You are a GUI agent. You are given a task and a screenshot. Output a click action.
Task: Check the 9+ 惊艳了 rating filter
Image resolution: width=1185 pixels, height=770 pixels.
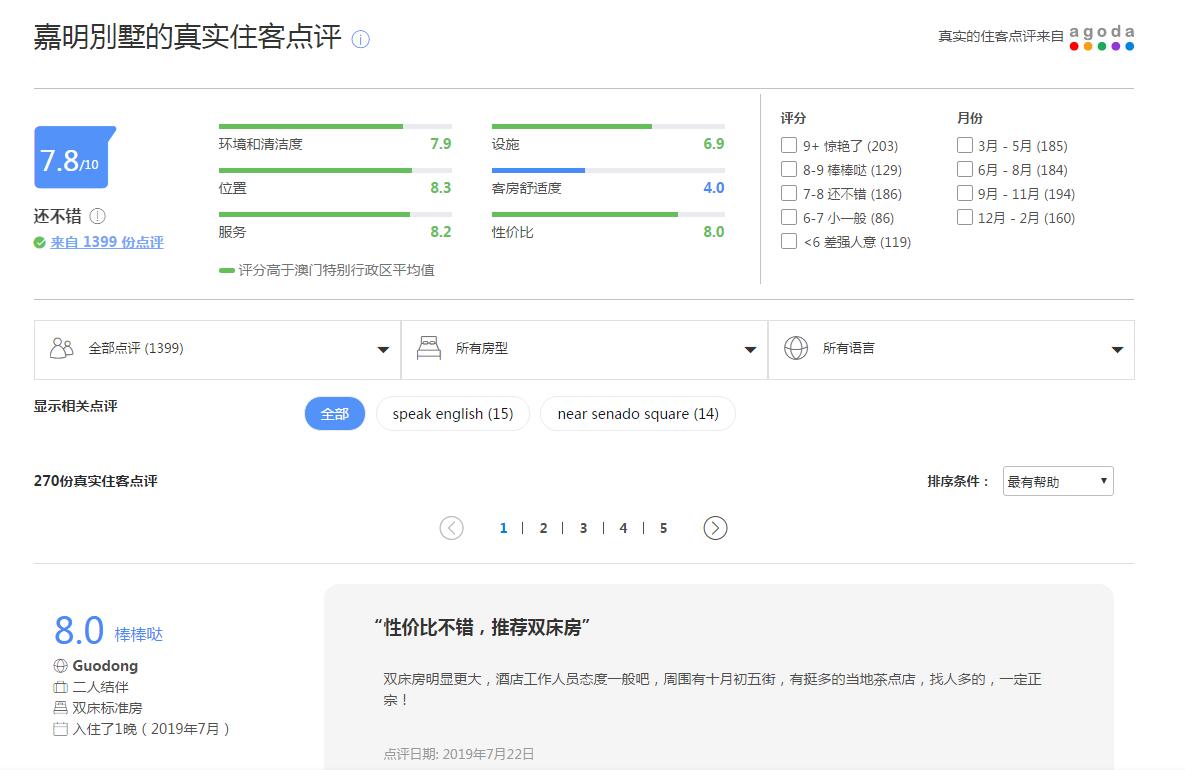pyautogui.click(x=789, y=145)
